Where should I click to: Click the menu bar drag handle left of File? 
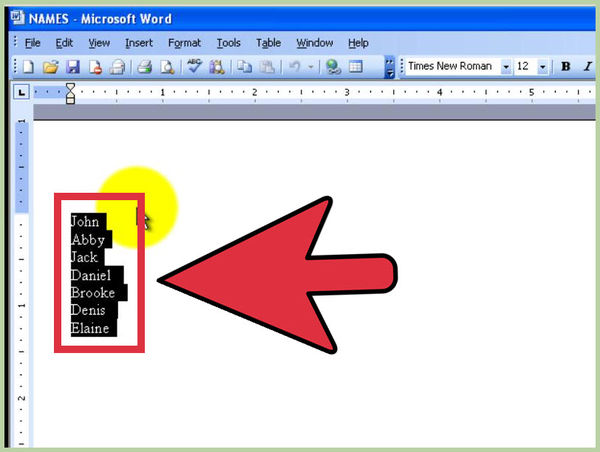15,41
